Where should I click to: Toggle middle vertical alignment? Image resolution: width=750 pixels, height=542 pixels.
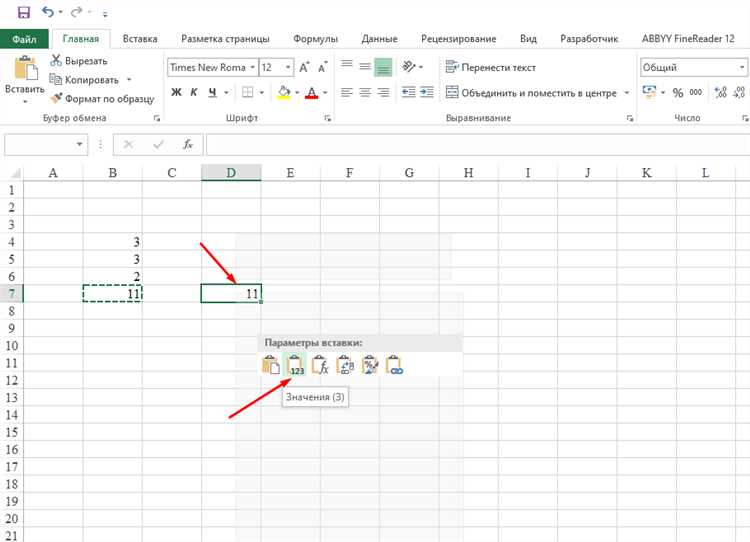pos(365,66)
